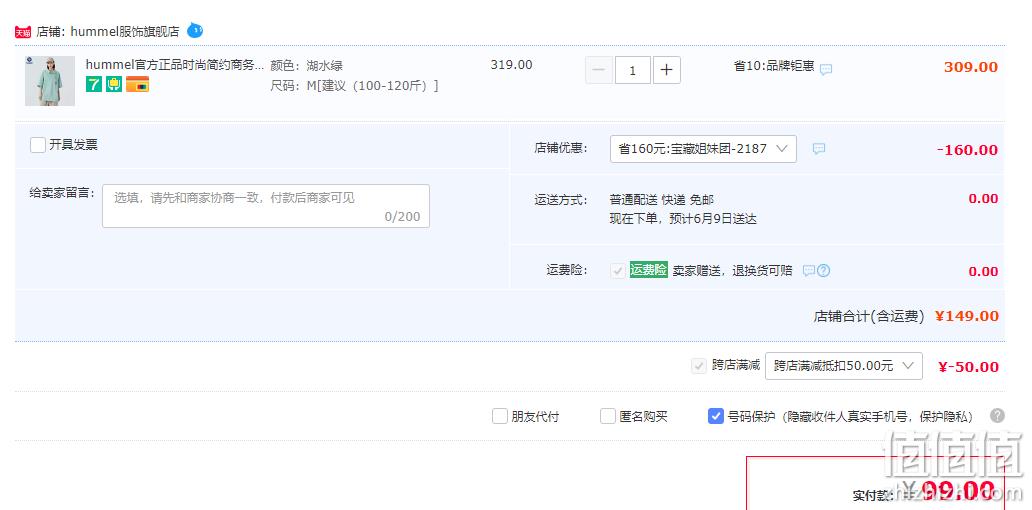Open the 店铺优惠 discount dropdown 省160元
1032x510 pixels.
coord(704,149)
